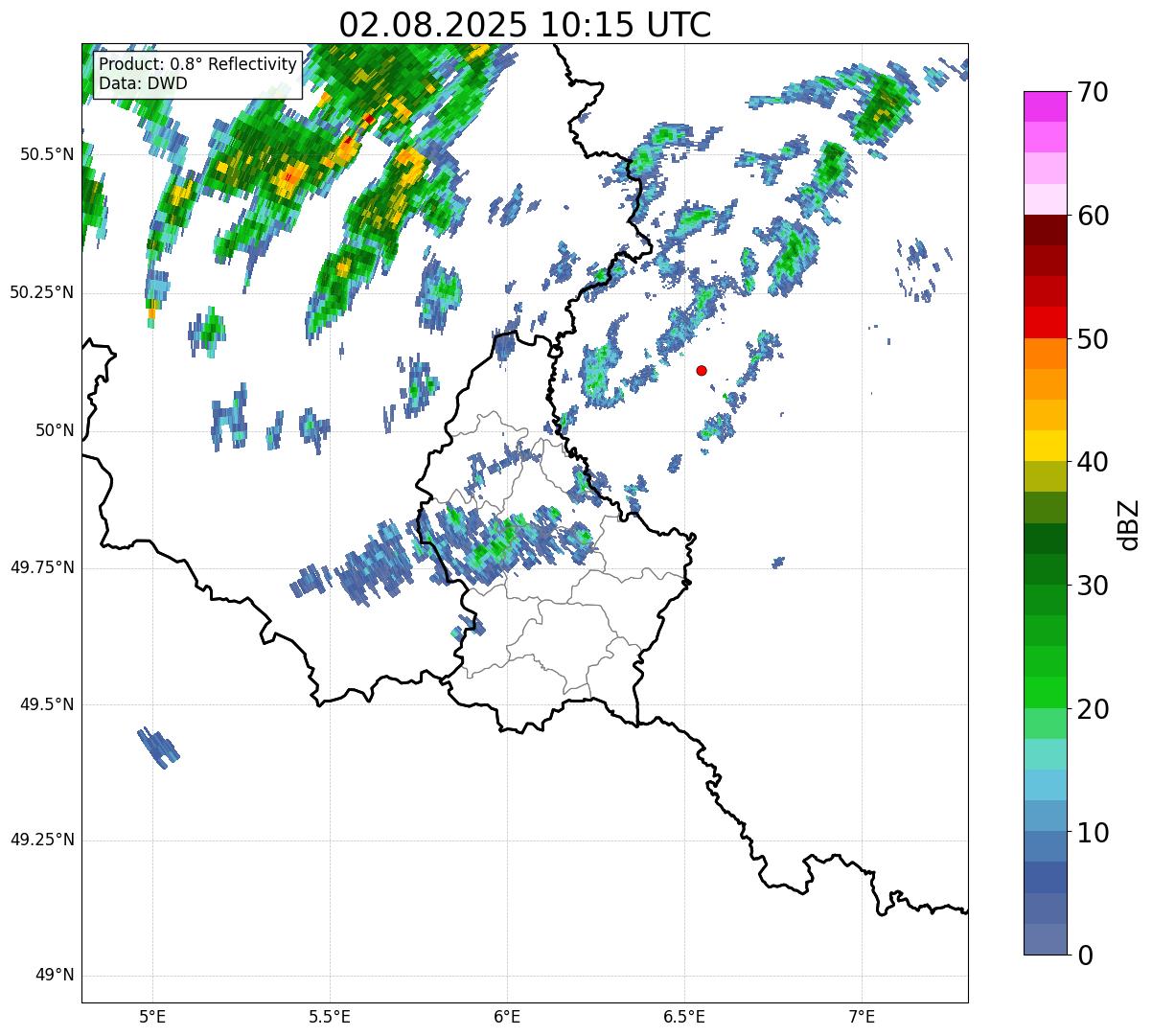Click the isolated radar echo near 5°E 49.4°N
The width and height of the screenshot is (1152, 1036).
pos(158,748)
